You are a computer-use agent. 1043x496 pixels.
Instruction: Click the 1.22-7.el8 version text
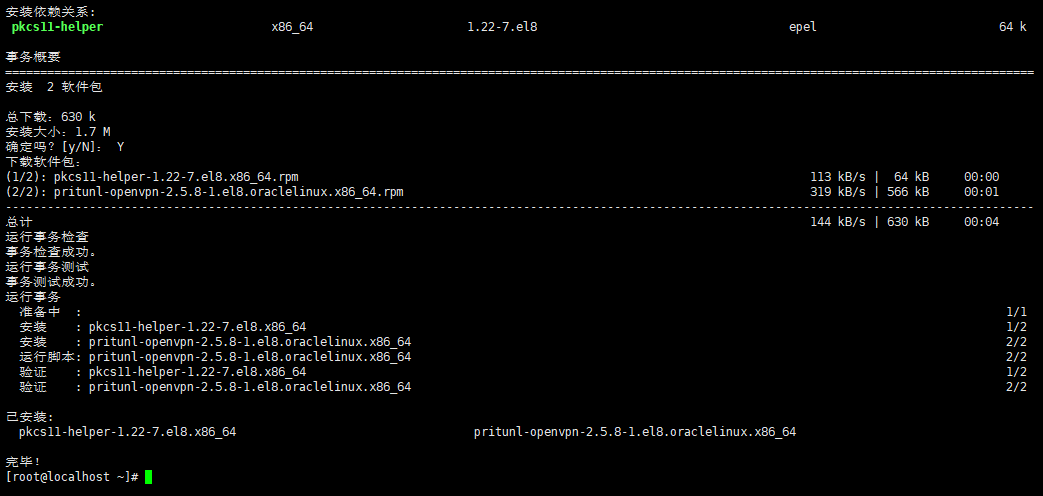[502, 27]
